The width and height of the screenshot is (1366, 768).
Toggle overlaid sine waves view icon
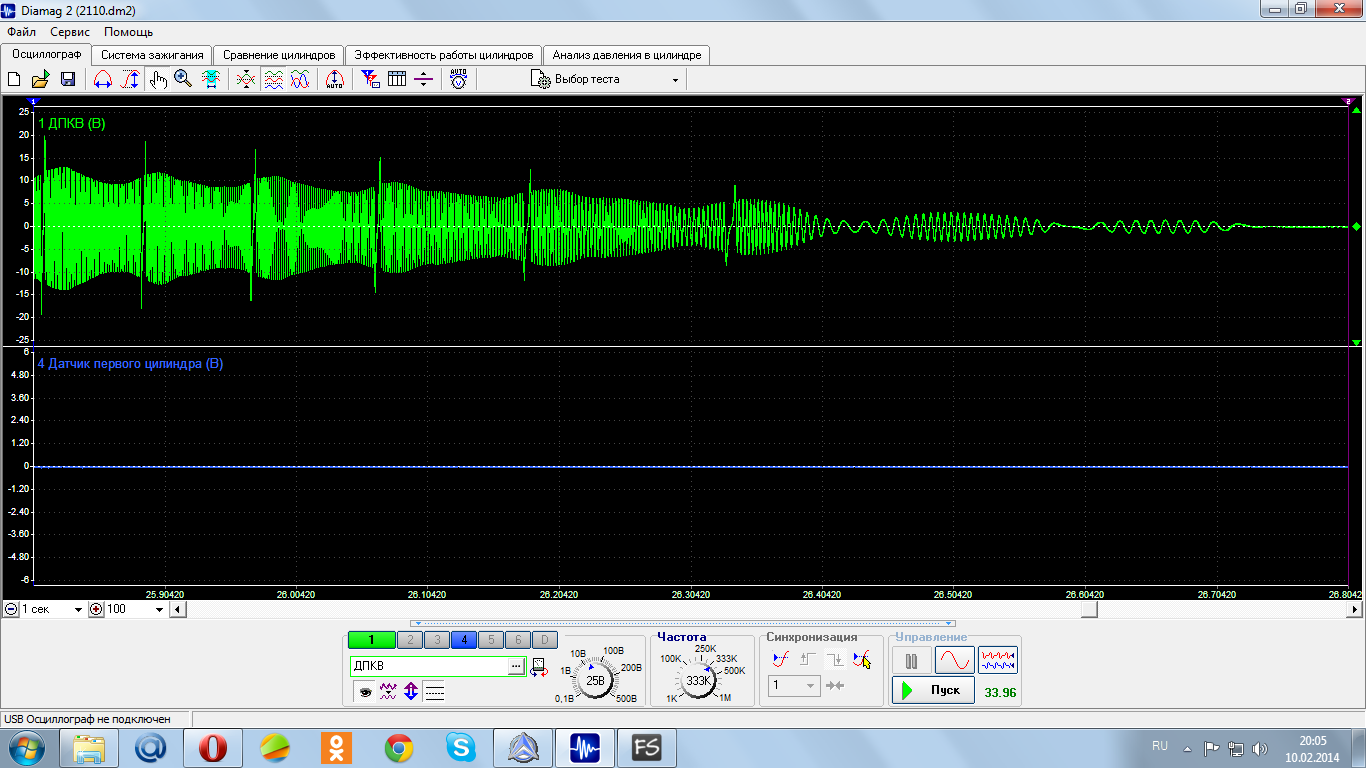300,79
